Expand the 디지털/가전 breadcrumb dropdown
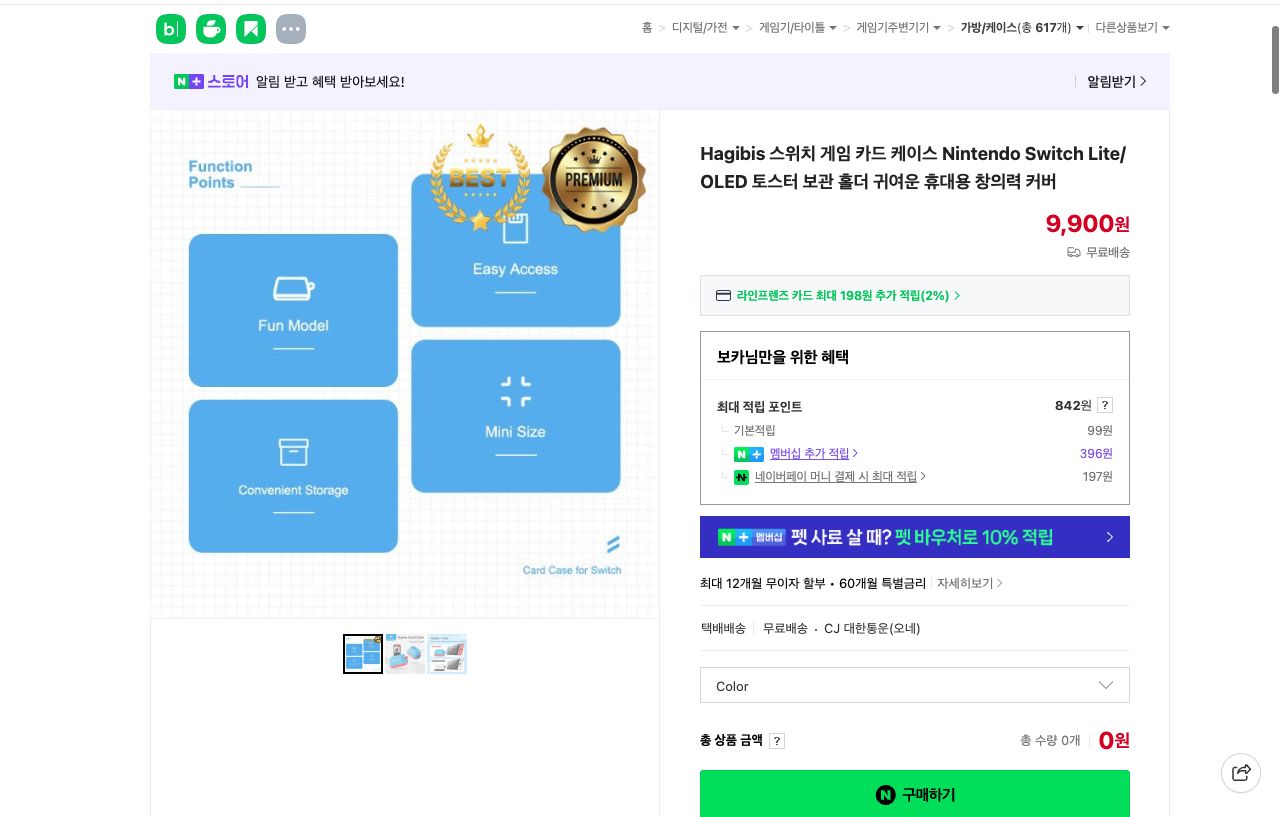This screenshot has width=1281, height=817. click(x=704, y=28)
